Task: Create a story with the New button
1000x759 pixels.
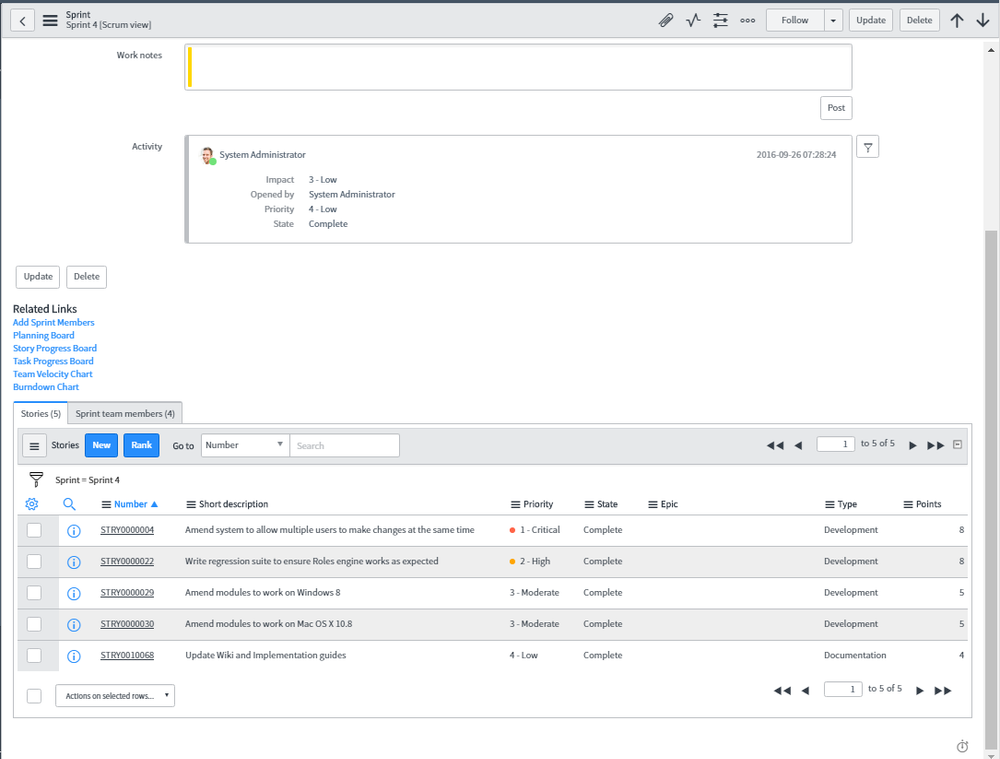Action: (x=101, y=445)
